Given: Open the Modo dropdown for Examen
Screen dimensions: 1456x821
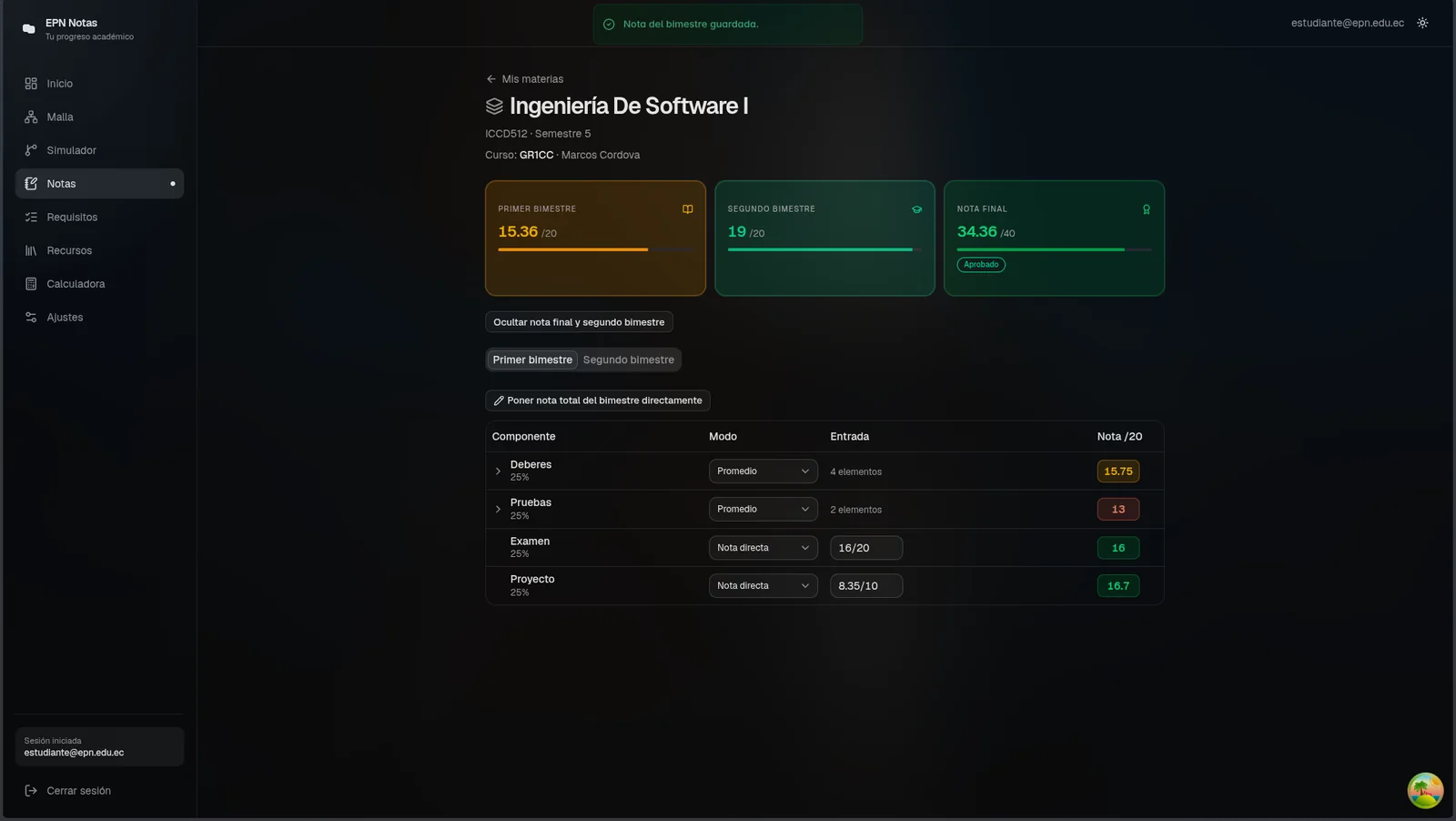Looking at the screenshot, I should (763, 548).
